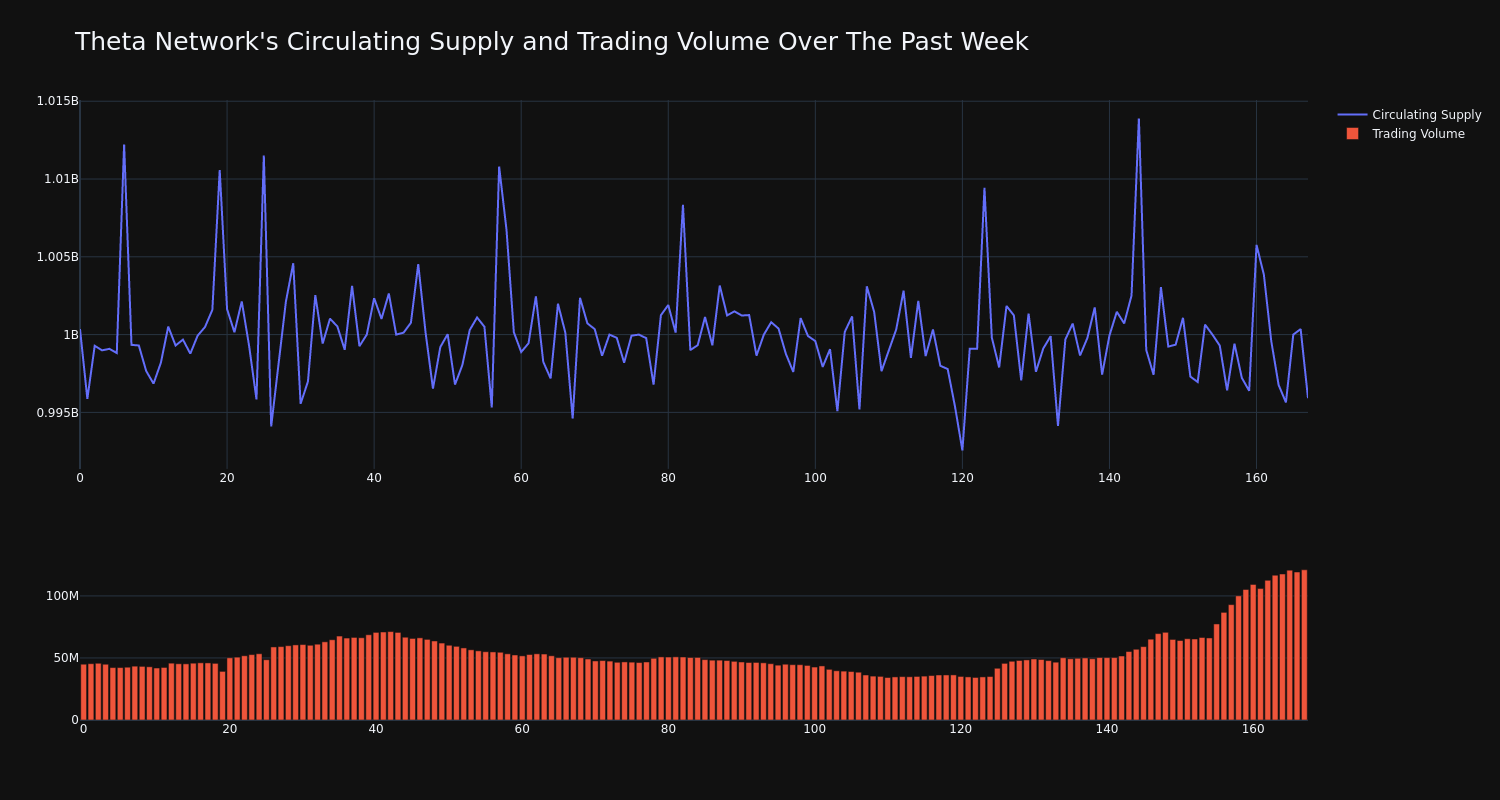Click the 50M volume axis label
Viewport: 1500px width, 800px height.
pos(65,658)
